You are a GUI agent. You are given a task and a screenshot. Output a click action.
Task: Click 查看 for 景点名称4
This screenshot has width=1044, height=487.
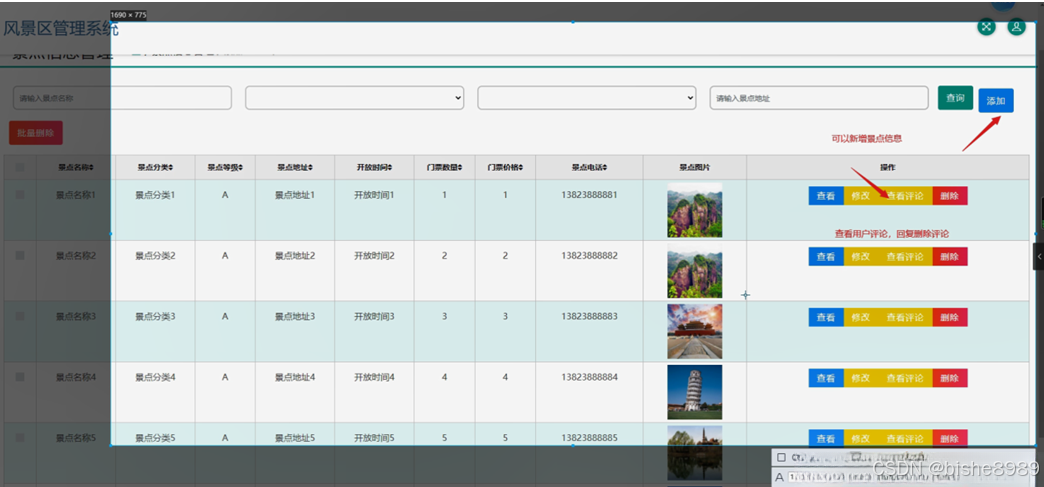point(826,378)
